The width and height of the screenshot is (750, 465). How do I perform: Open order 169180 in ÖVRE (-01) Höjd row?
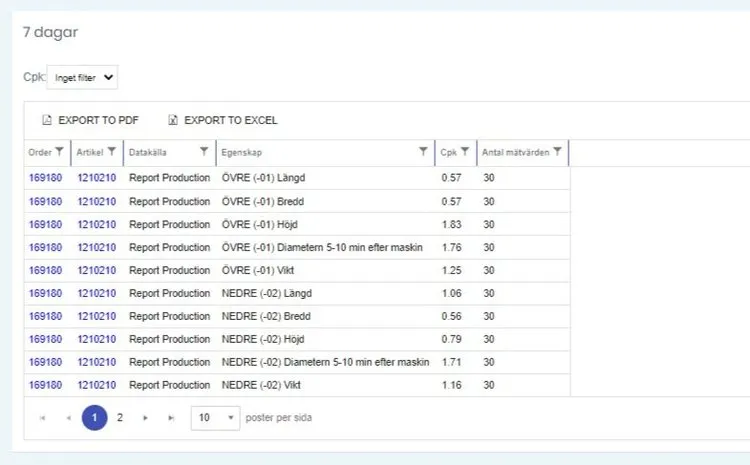coord(45,224)
